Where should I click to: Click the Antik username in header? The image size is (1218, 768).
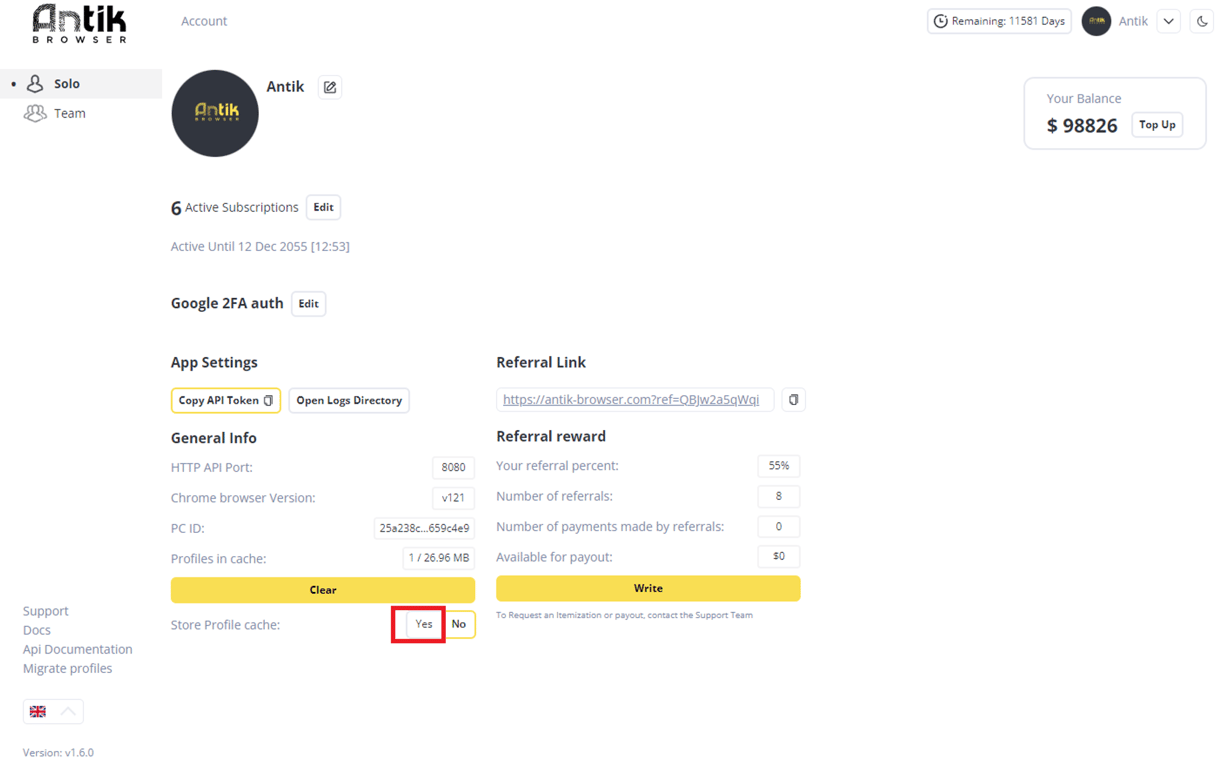click(x=1133, y=21)
